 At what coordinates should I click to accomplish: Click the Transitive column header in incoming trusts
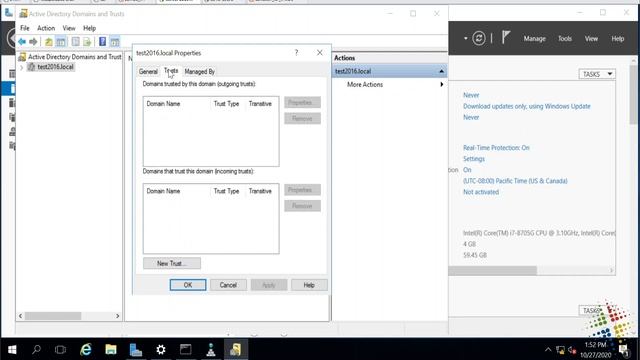click(x=260, y=191)
